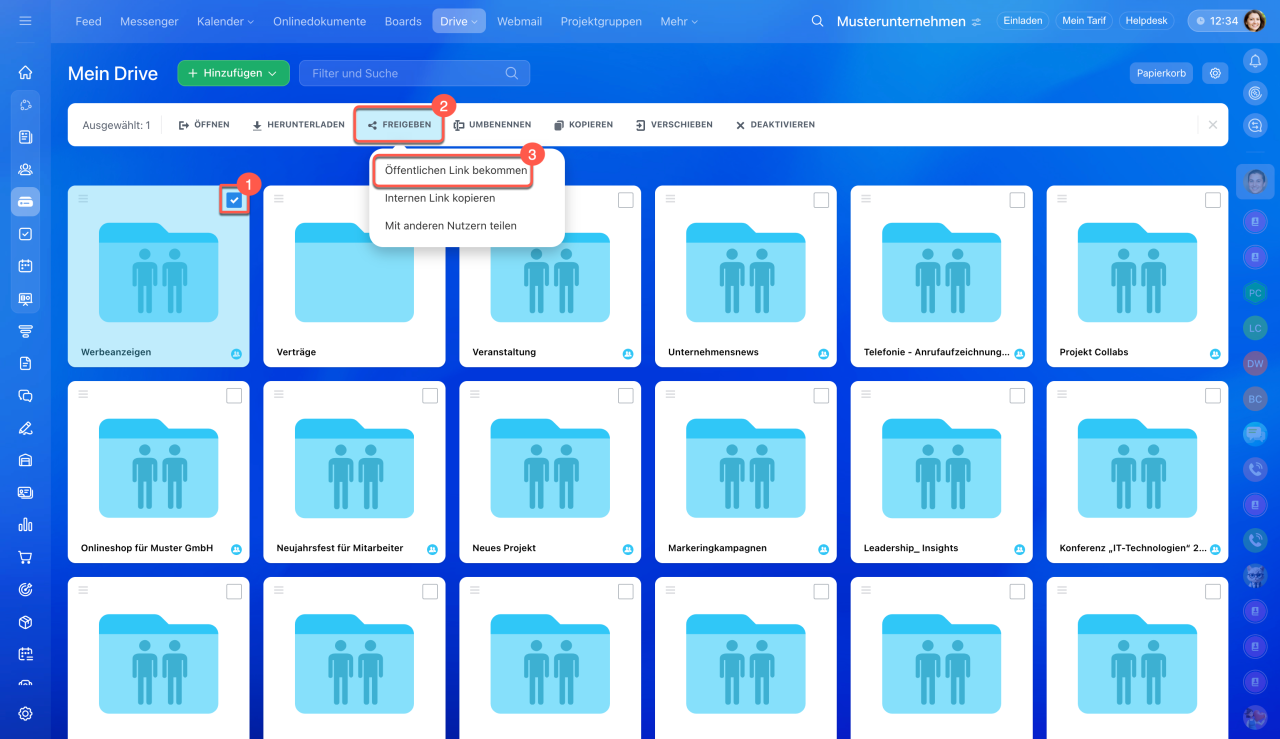This screenshot has width=1280, height=739.
Task: Tick the Veranstaltung folder checkbox
Action: [625, 200]
